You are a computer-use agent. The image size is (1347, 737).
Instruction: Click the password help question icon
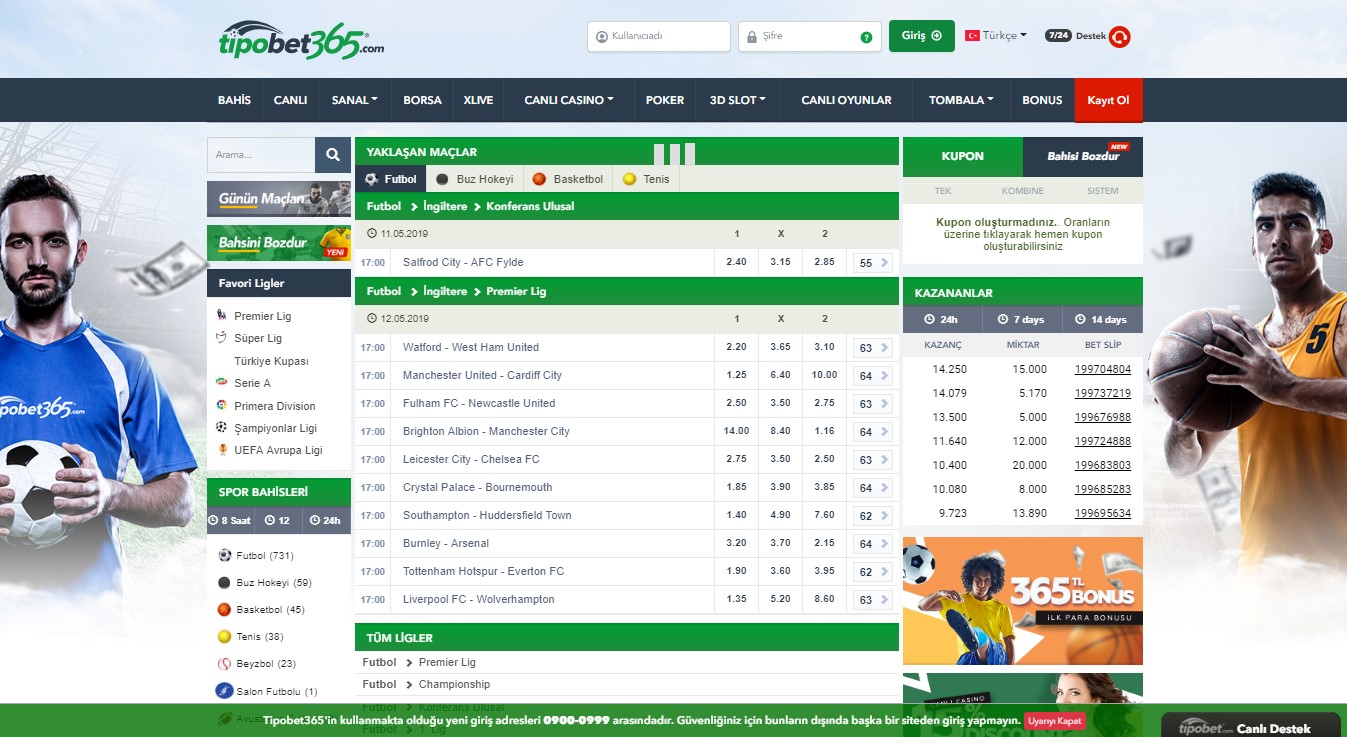click(866, 37)
